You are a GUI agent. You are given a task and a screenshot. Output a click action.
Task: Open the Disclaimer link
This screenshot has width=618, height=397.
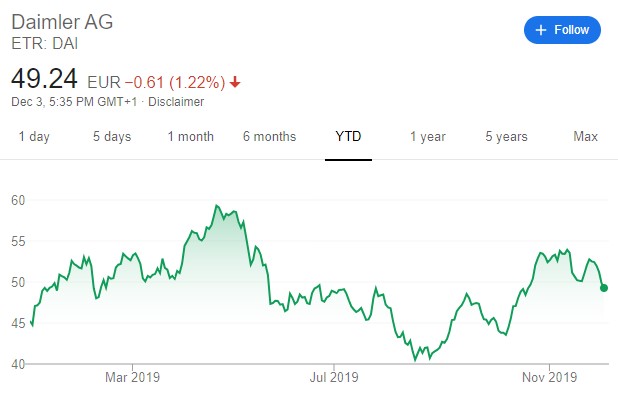click(176, 102)
